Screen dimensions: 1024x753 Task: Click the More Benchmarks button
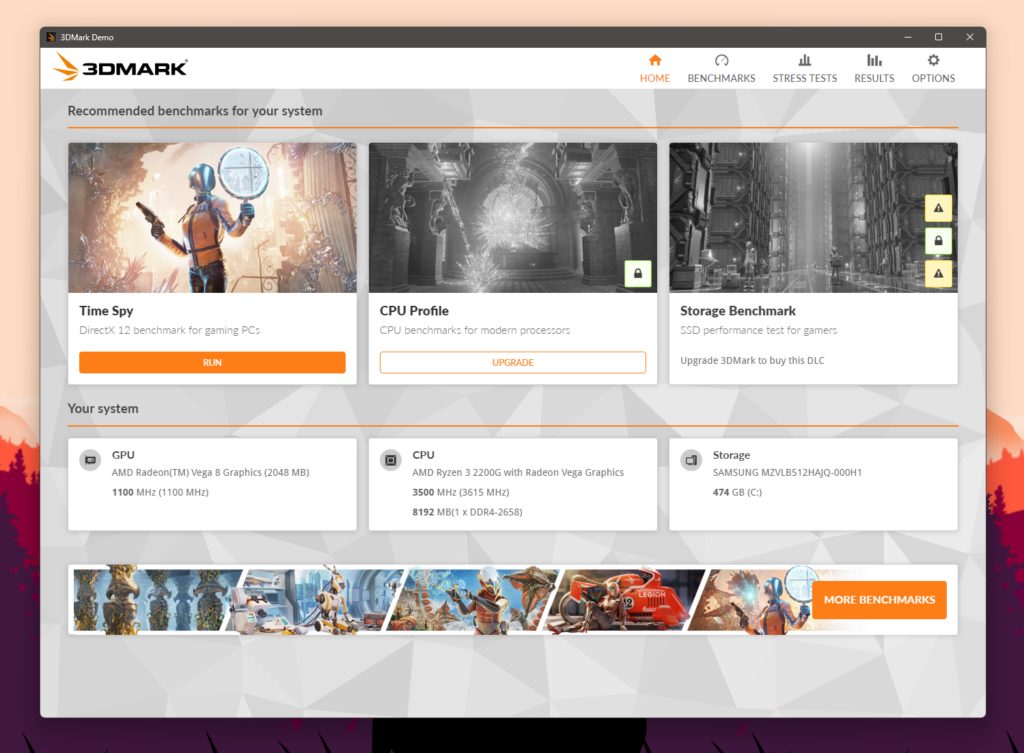[x=879, y=599]
